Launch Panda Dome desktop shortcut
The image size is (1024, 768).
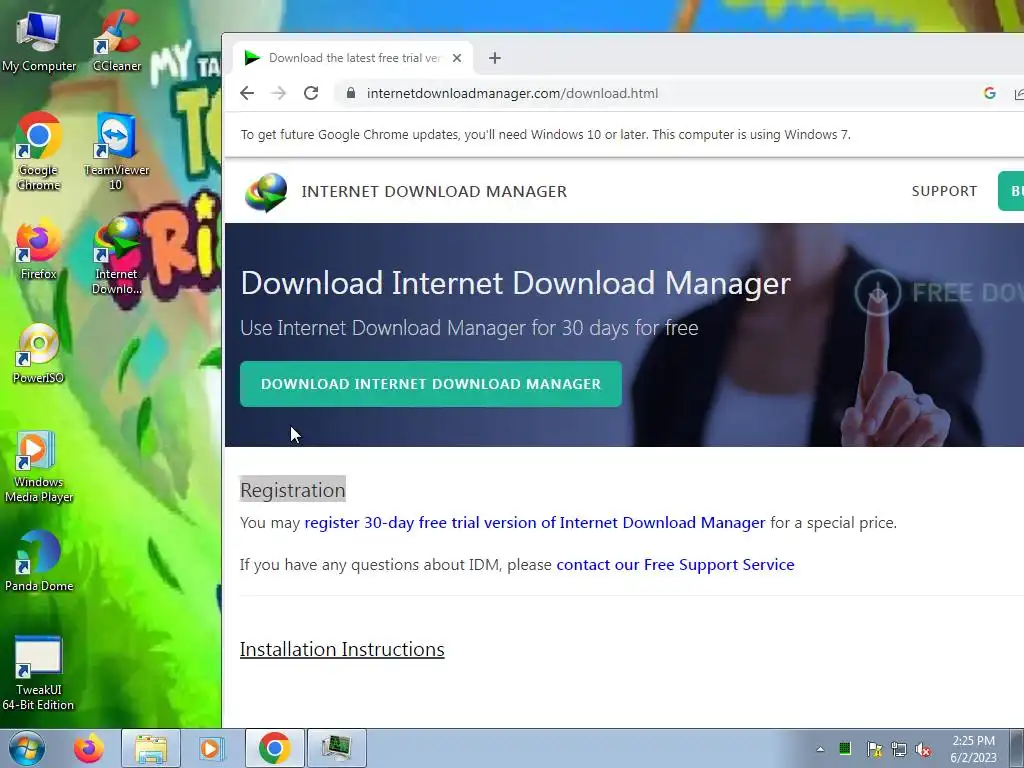click(x=39, y=562)
